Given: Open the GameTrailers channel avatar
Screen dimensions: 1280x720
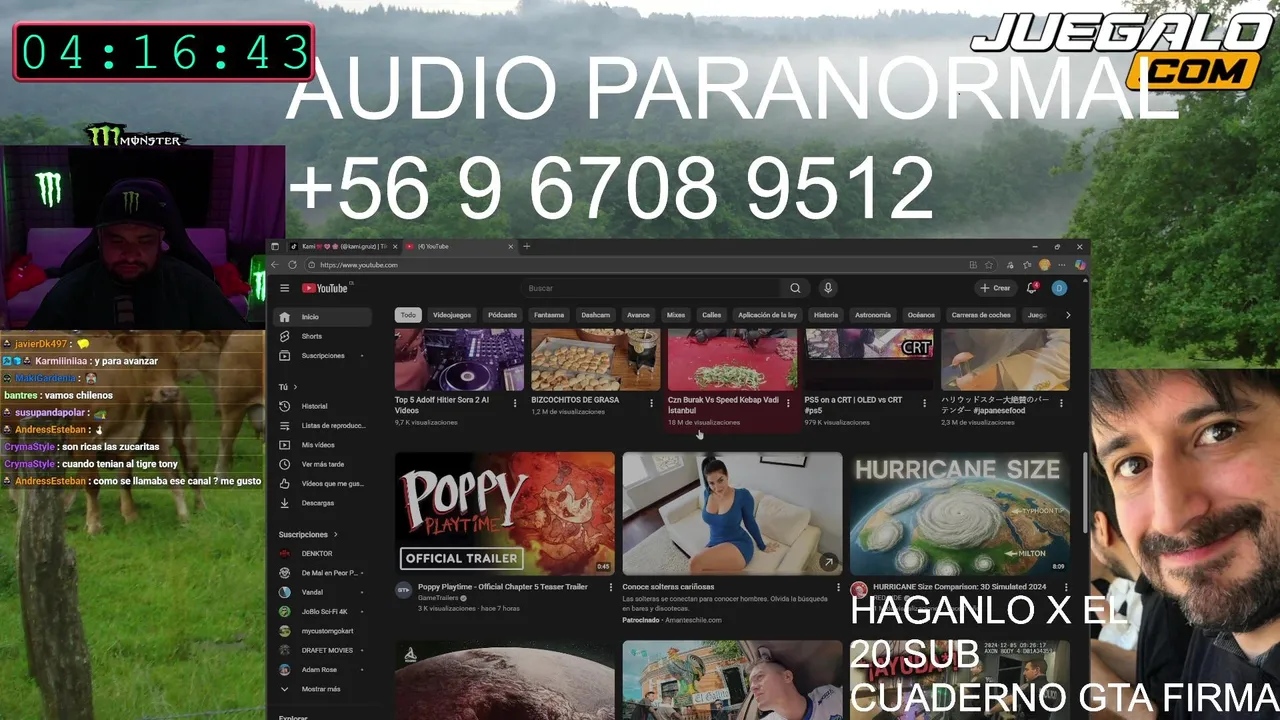Looking at the screenshot, I should pyautogui.click(x=403, y=590).
